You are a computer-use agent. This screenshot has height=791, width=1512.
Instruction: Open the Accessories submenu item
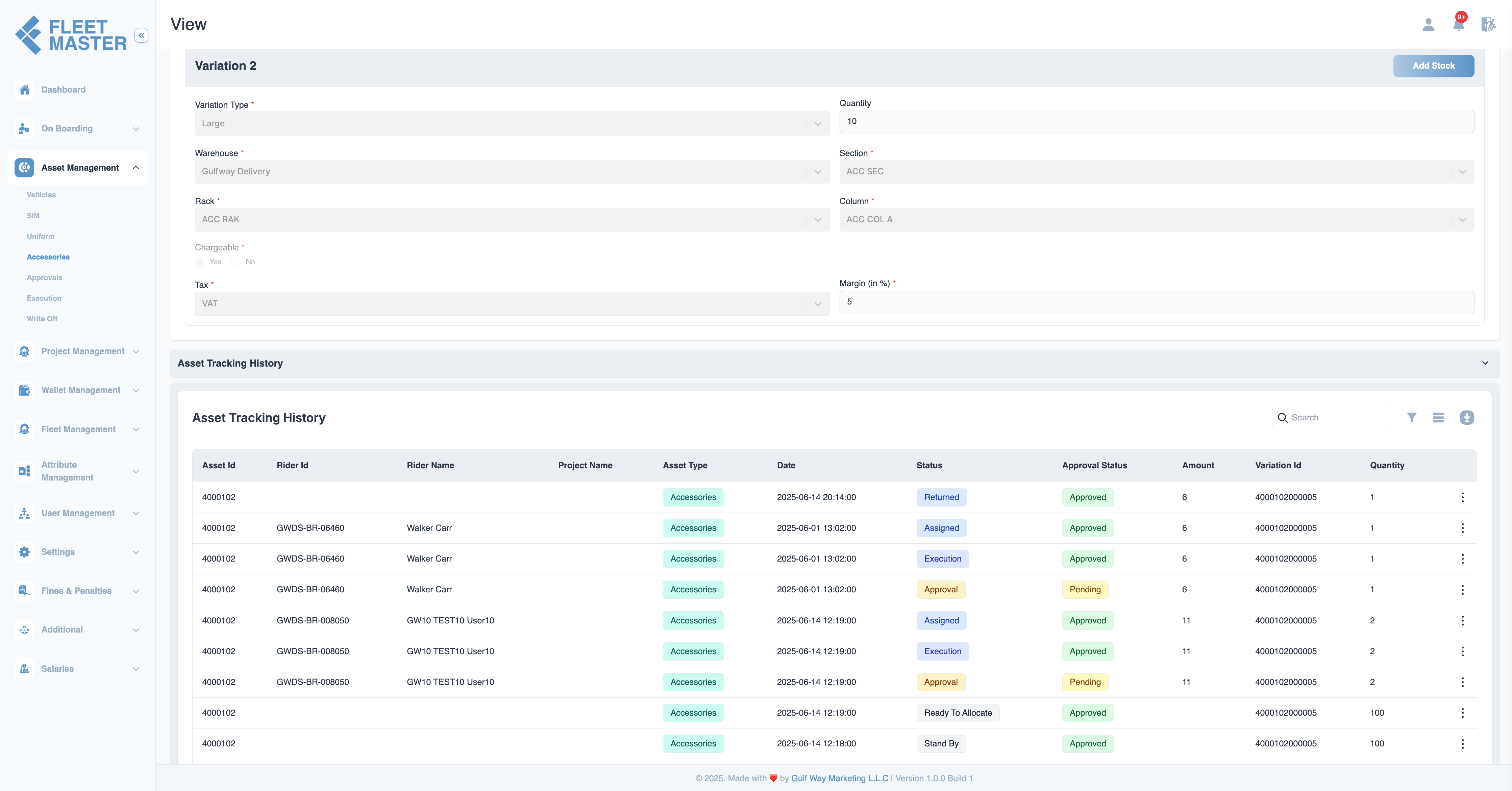coord(48,257)
